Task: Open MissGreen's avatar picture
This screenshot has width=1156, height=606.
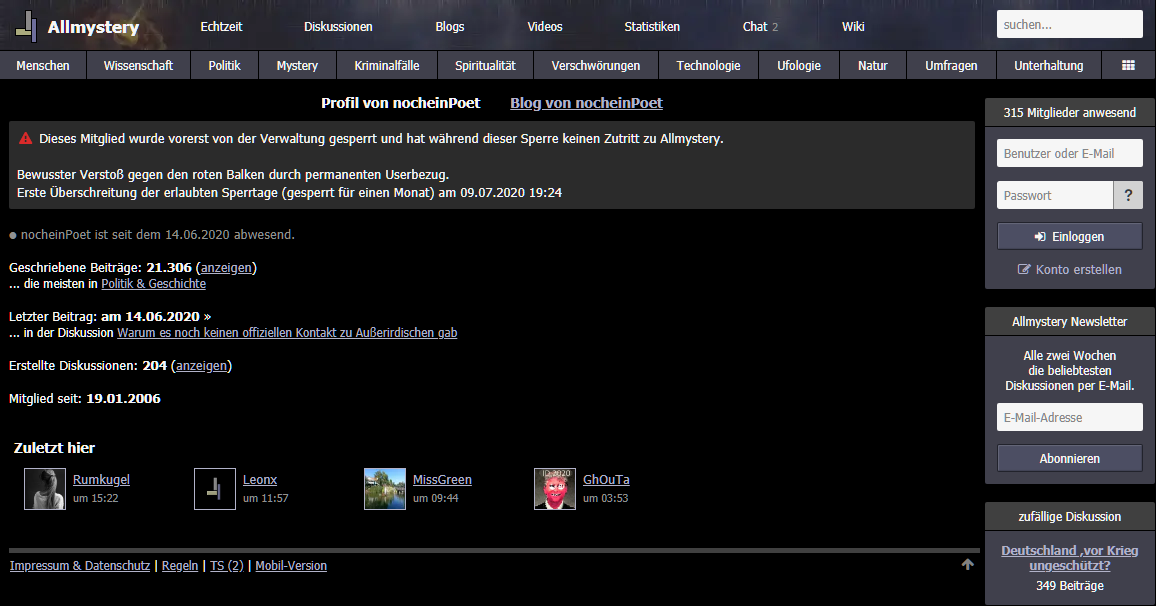Action: [x=385, y=489]
